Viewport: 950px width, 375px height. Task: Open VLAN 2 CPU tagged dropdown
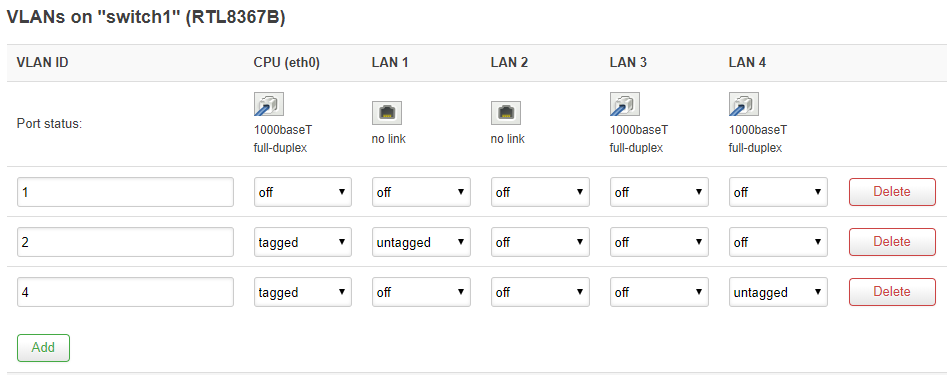point(302,242)
